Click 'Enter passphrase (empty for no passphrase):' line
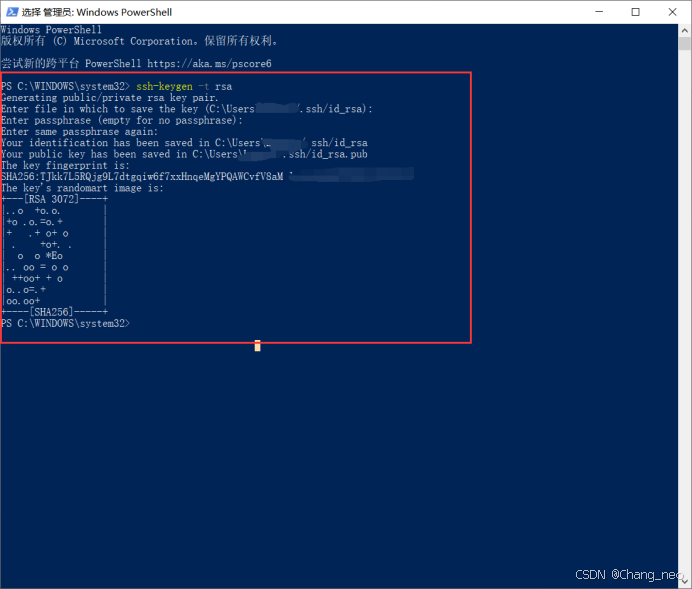Image resolution: width=692 pixels, height=589 pixels. [x=121, y=120]
